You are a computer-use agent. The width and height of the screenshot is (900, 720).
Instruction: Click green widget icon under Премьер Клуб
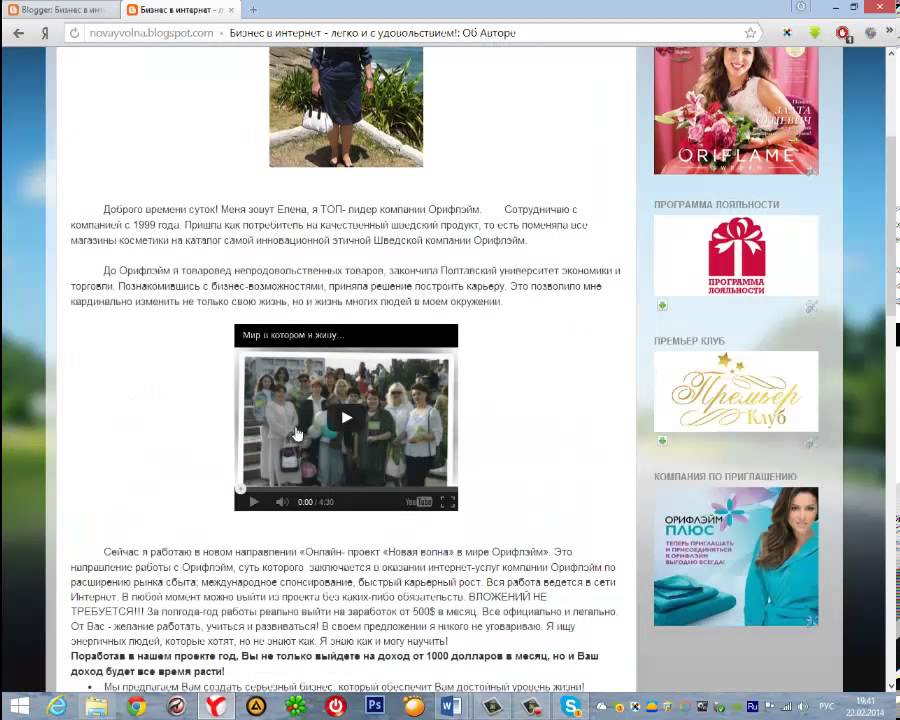click(662, 441)
